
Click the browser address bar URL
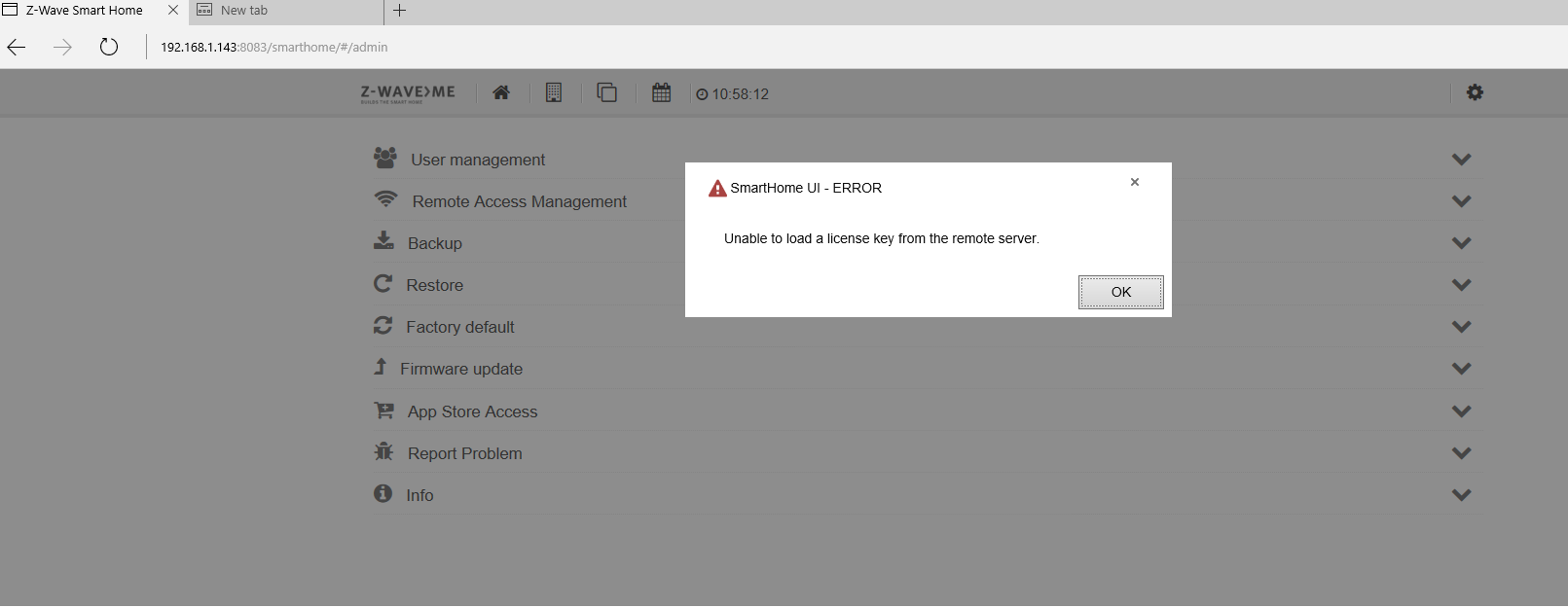274,47
